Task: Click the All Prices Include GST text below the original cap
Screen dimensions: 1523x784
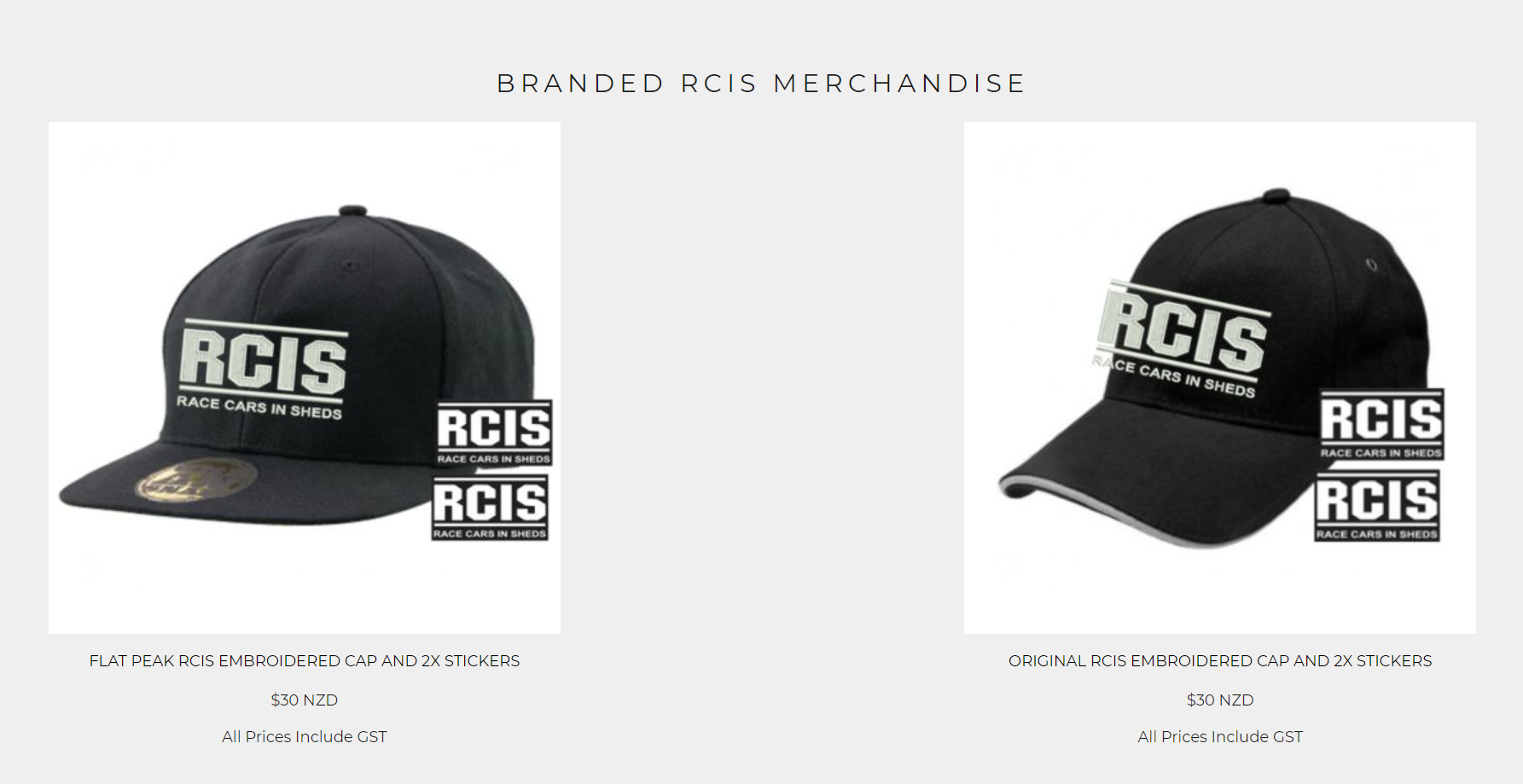Action: (x=1220, y=737)
